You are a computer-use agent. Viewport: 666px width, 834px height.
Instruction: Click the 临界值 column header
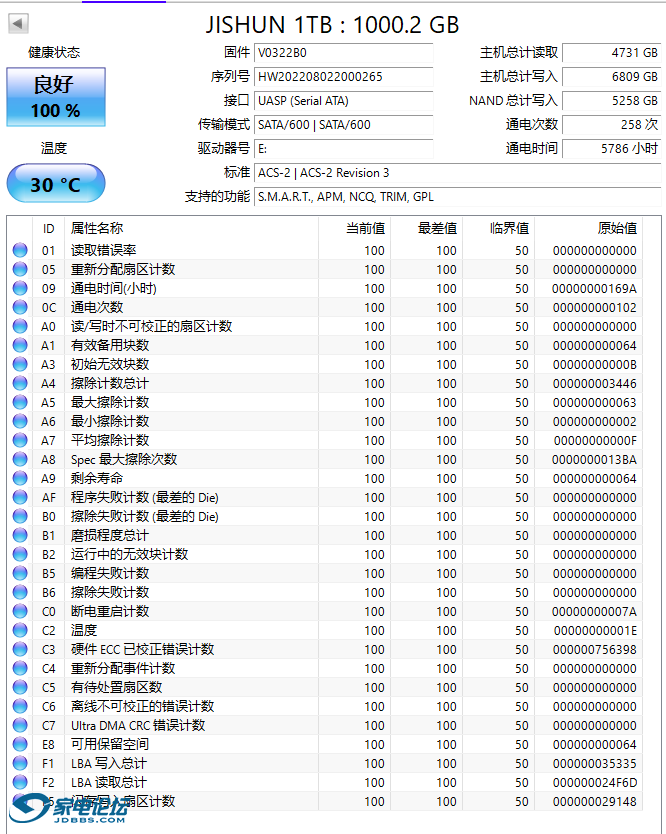(499, 229)
